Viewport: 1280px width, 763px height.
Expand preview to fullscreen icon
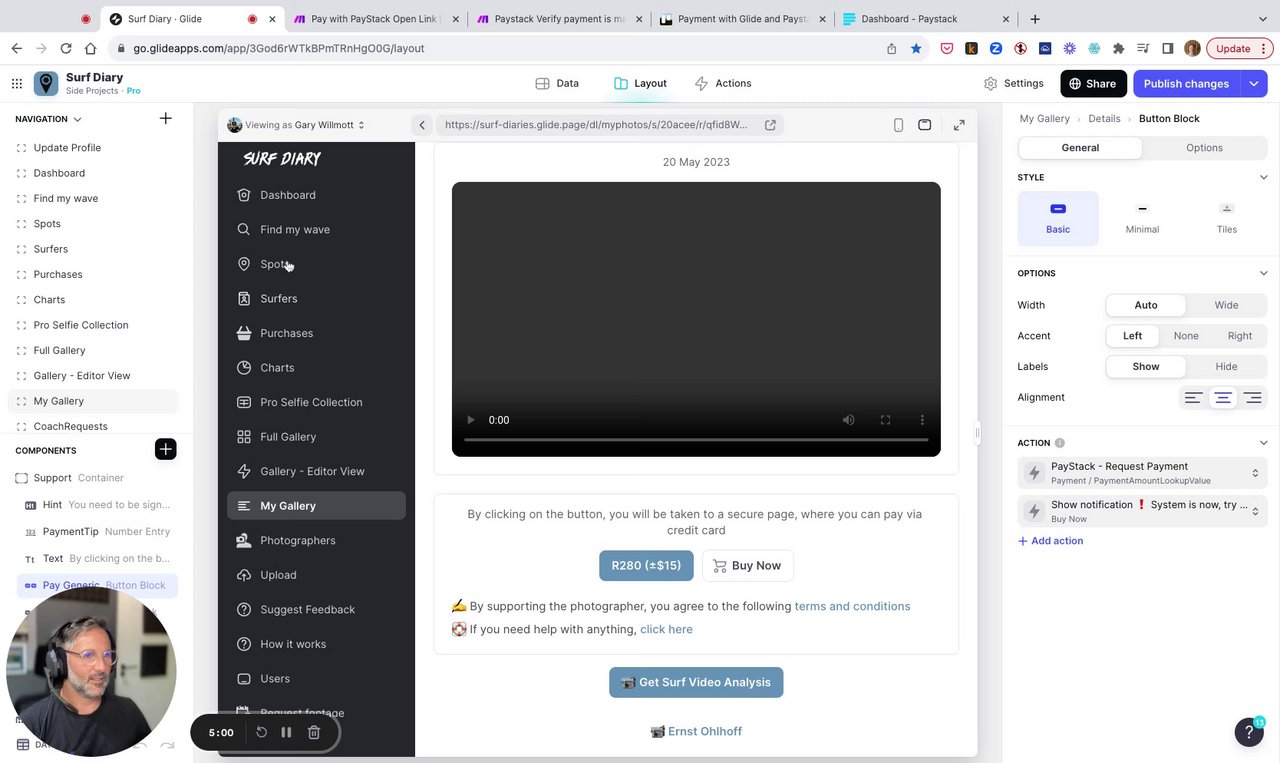coord(959,125)
